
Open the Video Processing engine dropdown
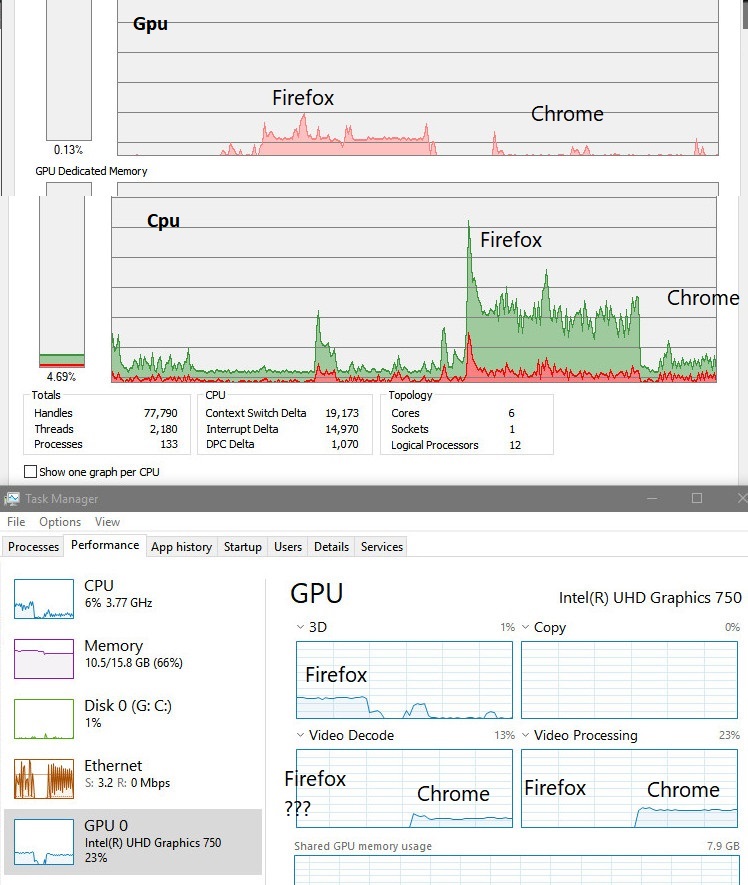click(x=525, y=735)
